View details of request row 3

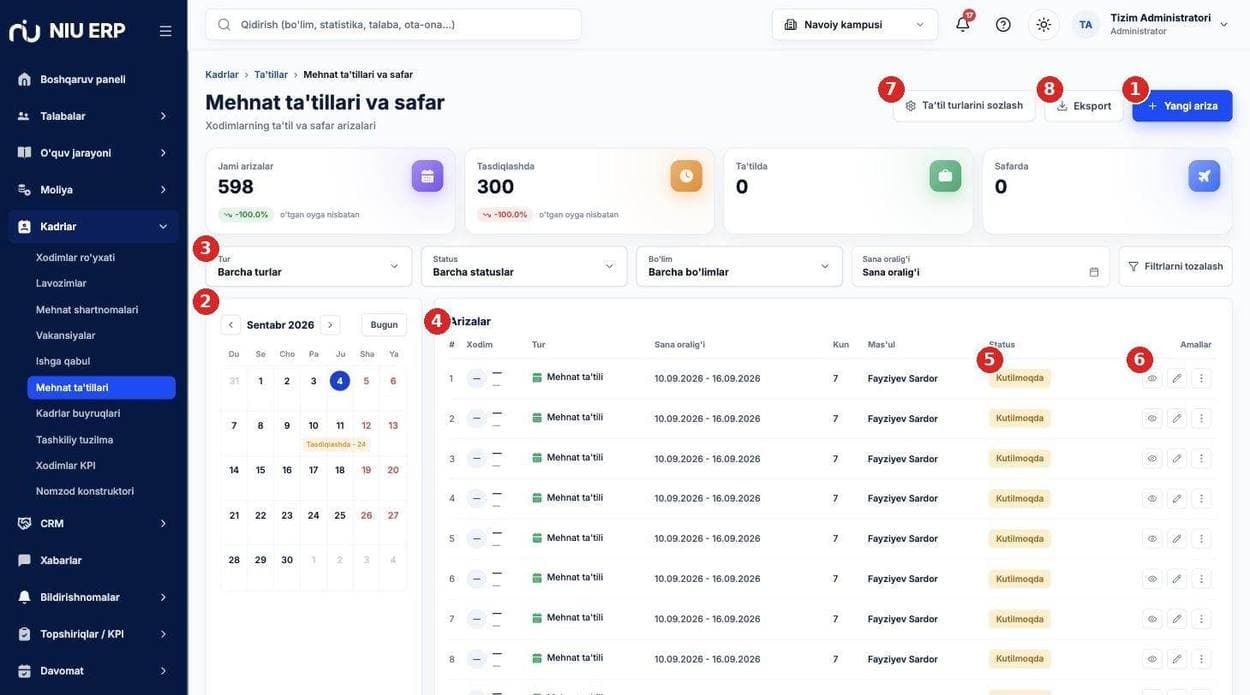(1152, 458)
